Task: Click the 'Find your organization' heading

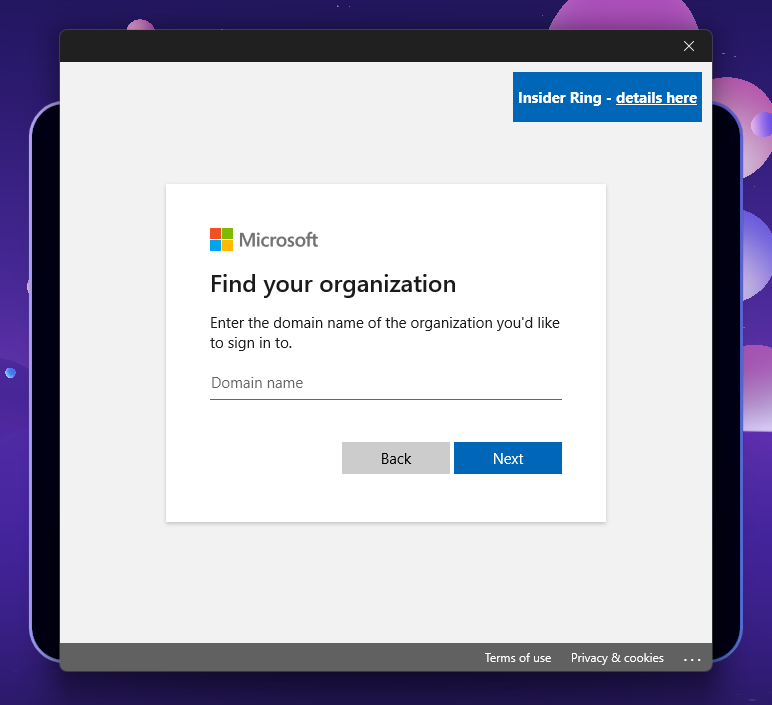Action: coord(332,284)
